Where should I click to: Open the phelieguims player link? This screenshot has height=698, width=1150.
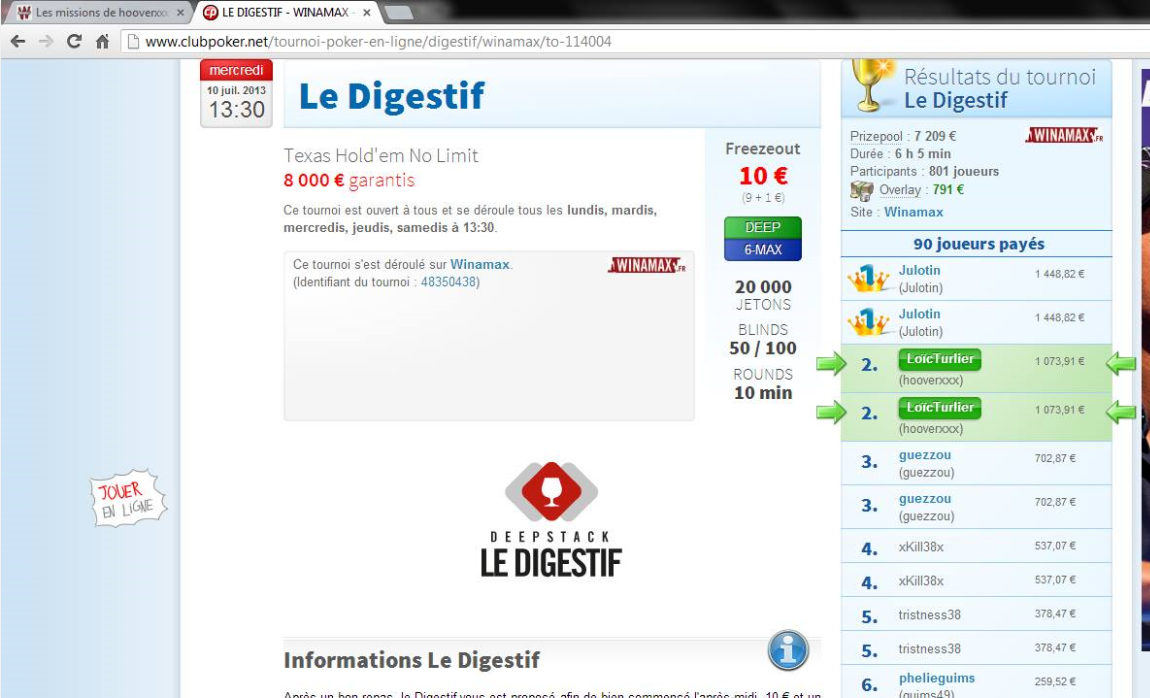937,678
